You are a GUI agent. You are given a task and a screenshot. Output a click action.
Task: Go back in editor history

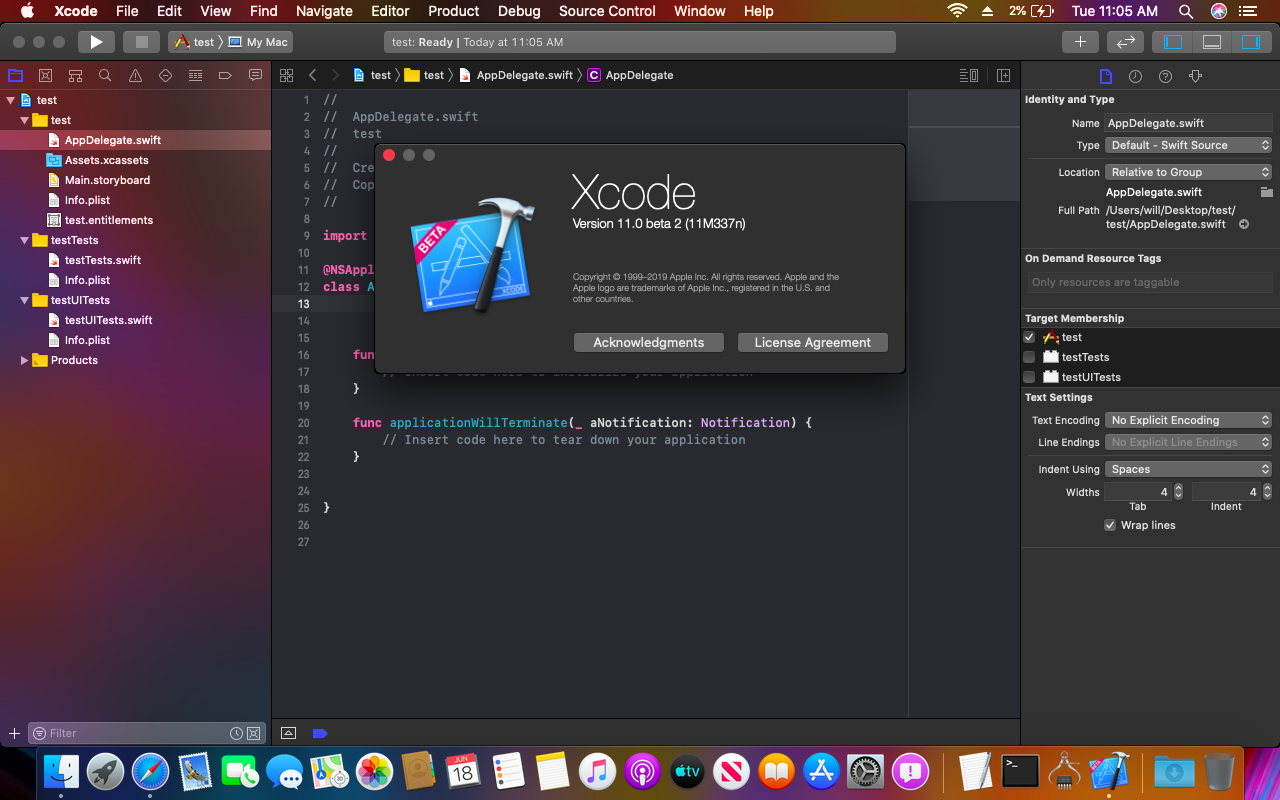[312, 75]
